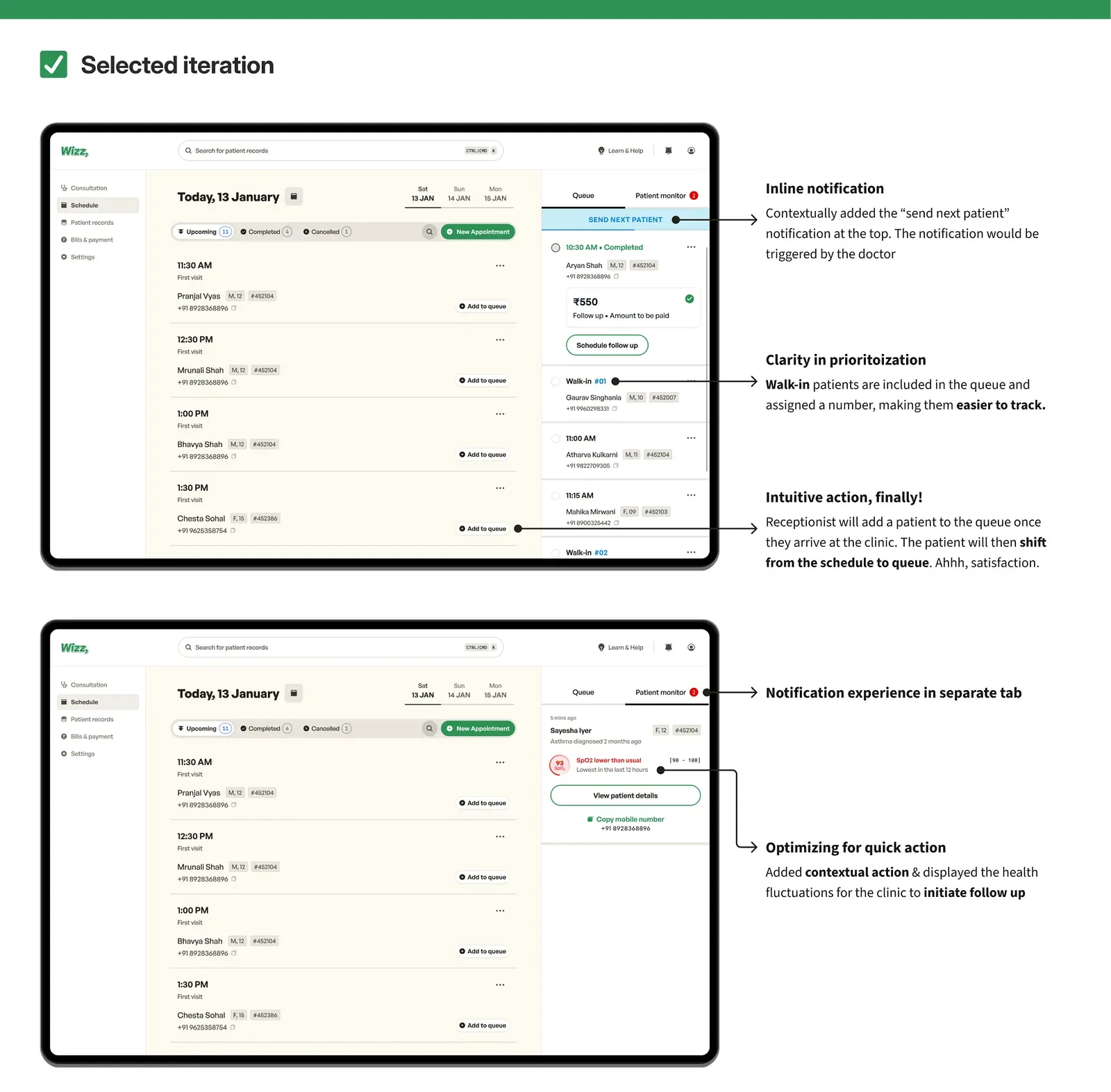The width and height of the screenshot is (1111, 1092).
Task: Select the 11:15 AM queue entry radio
Action: [555, 496]
